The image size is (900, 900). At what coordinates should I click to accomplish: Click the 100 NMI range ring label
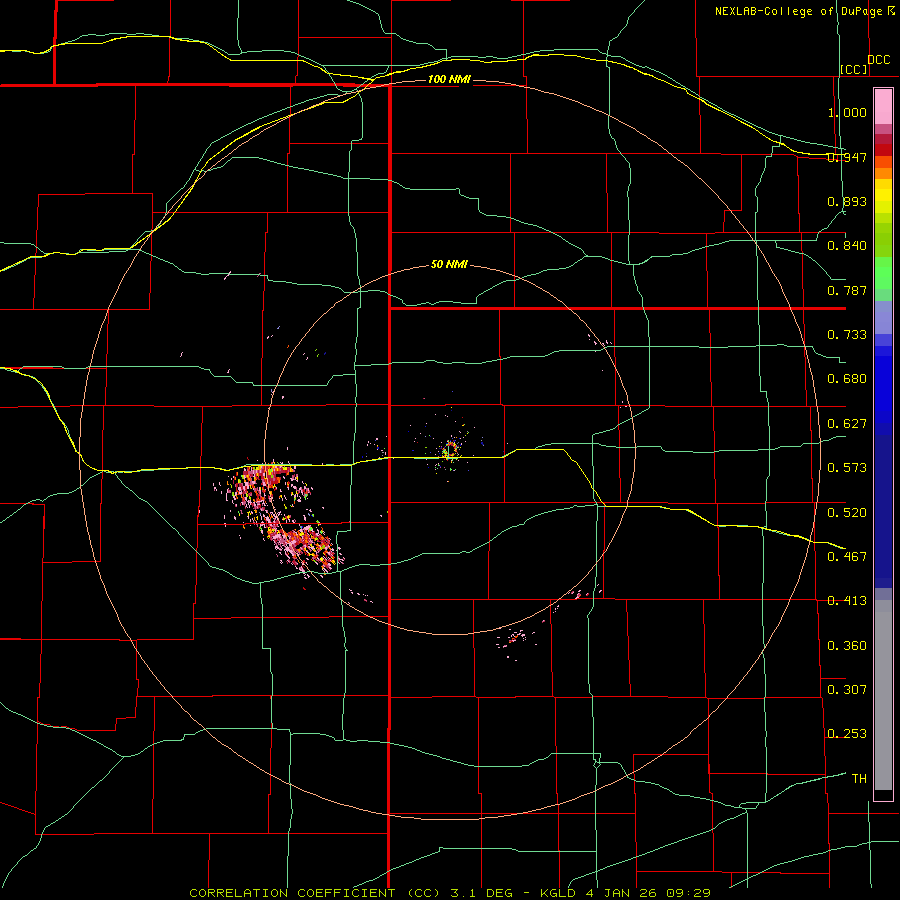tap(449, 79)
